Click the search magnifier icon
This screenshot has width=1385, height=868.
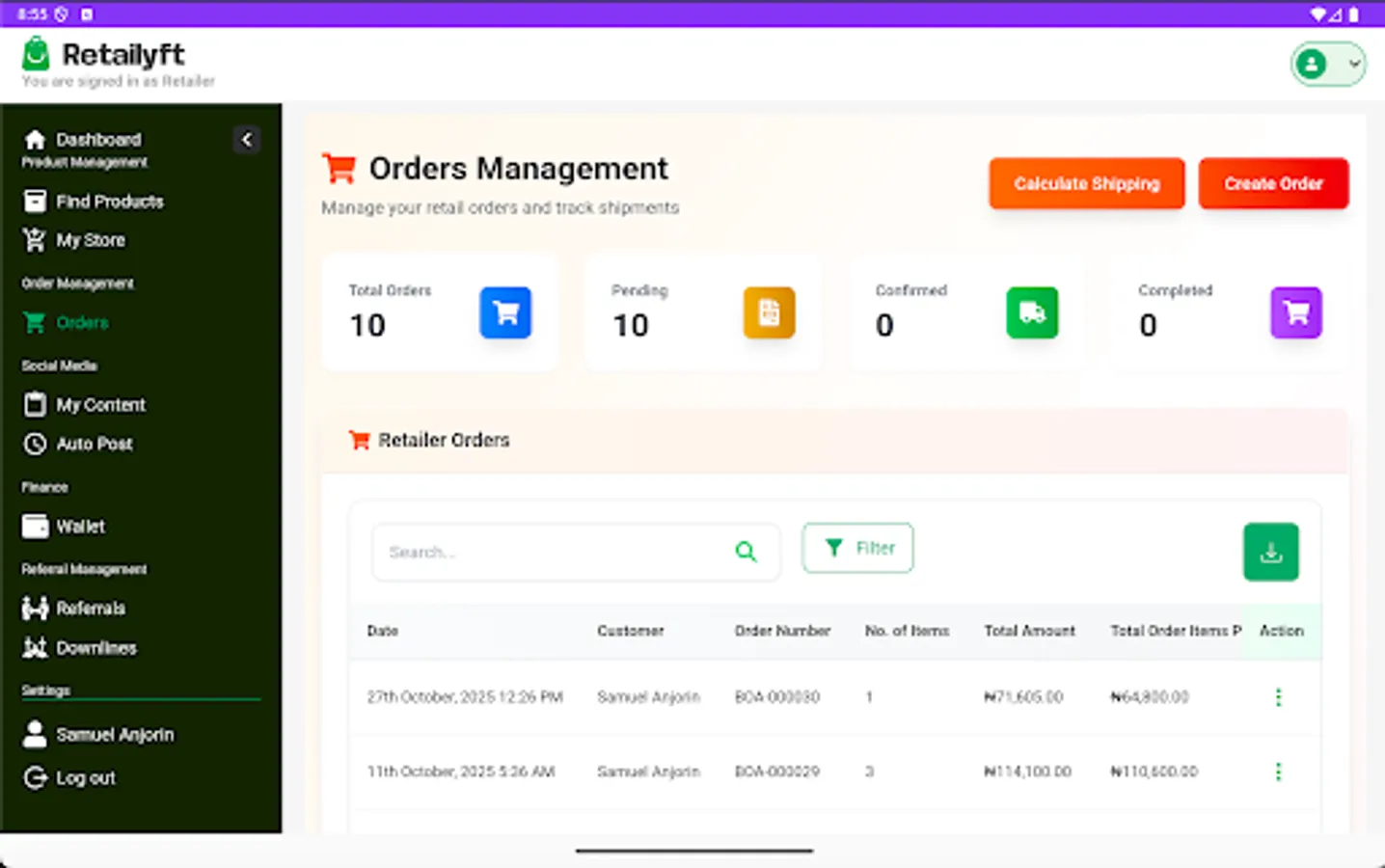747,552
